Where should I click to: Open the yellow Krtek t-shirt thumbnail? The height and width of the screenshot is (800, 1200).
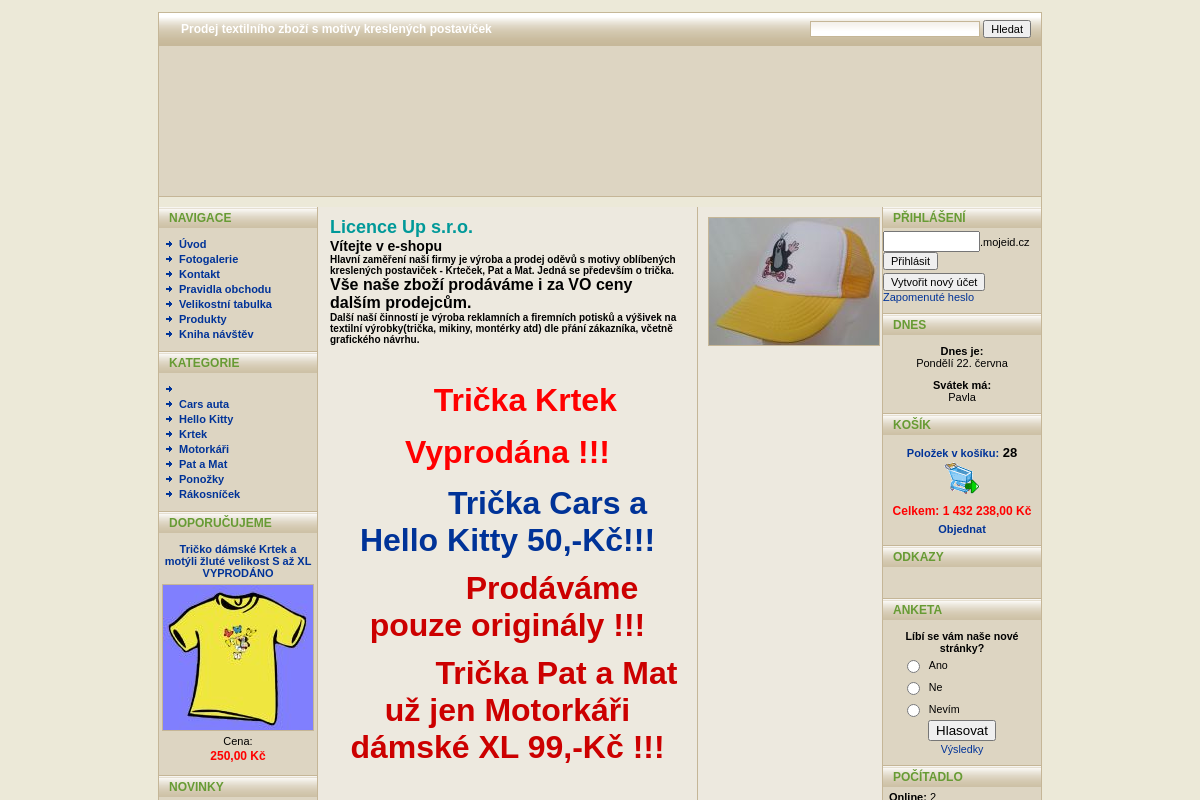[x=238, y=657]
